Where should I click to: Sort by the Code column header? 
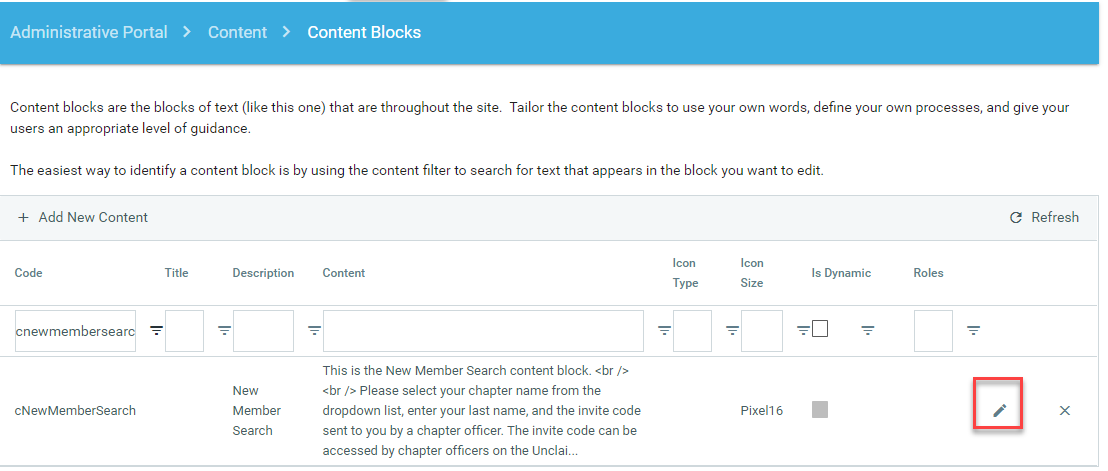pyautogui.click(x=29, y=273)
